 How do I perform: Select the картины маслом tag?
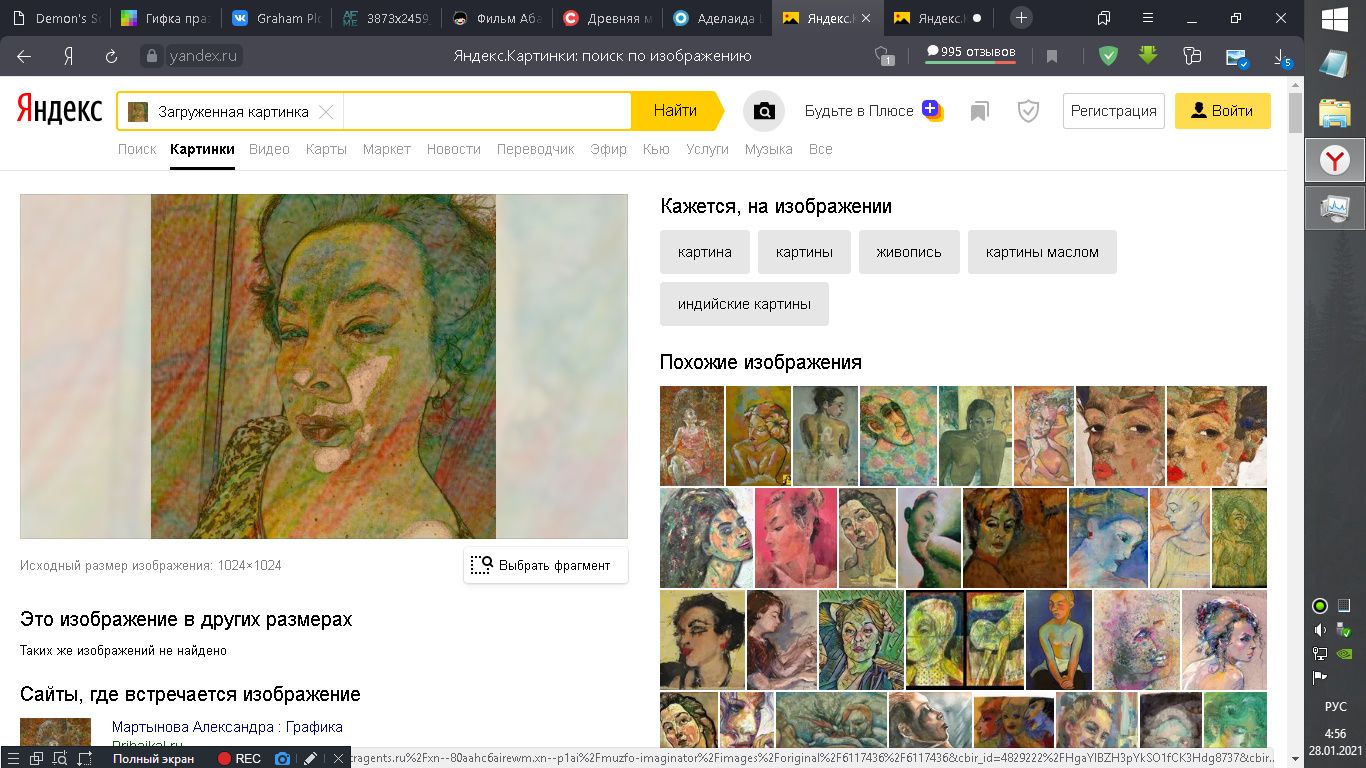pyautogui.click(x=1042, y=252)
